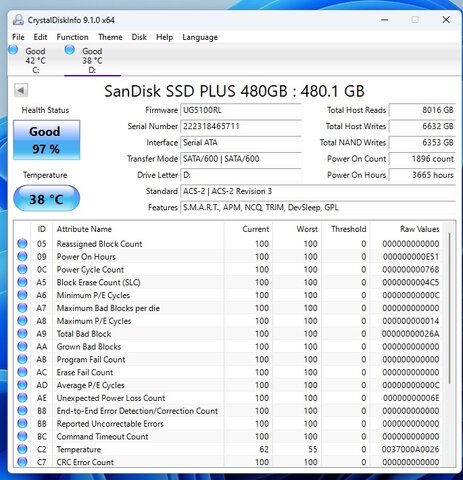Click status orb for Minimum P/E Cycles
This screenshot has height=480, width=463.
coord(22,295)
